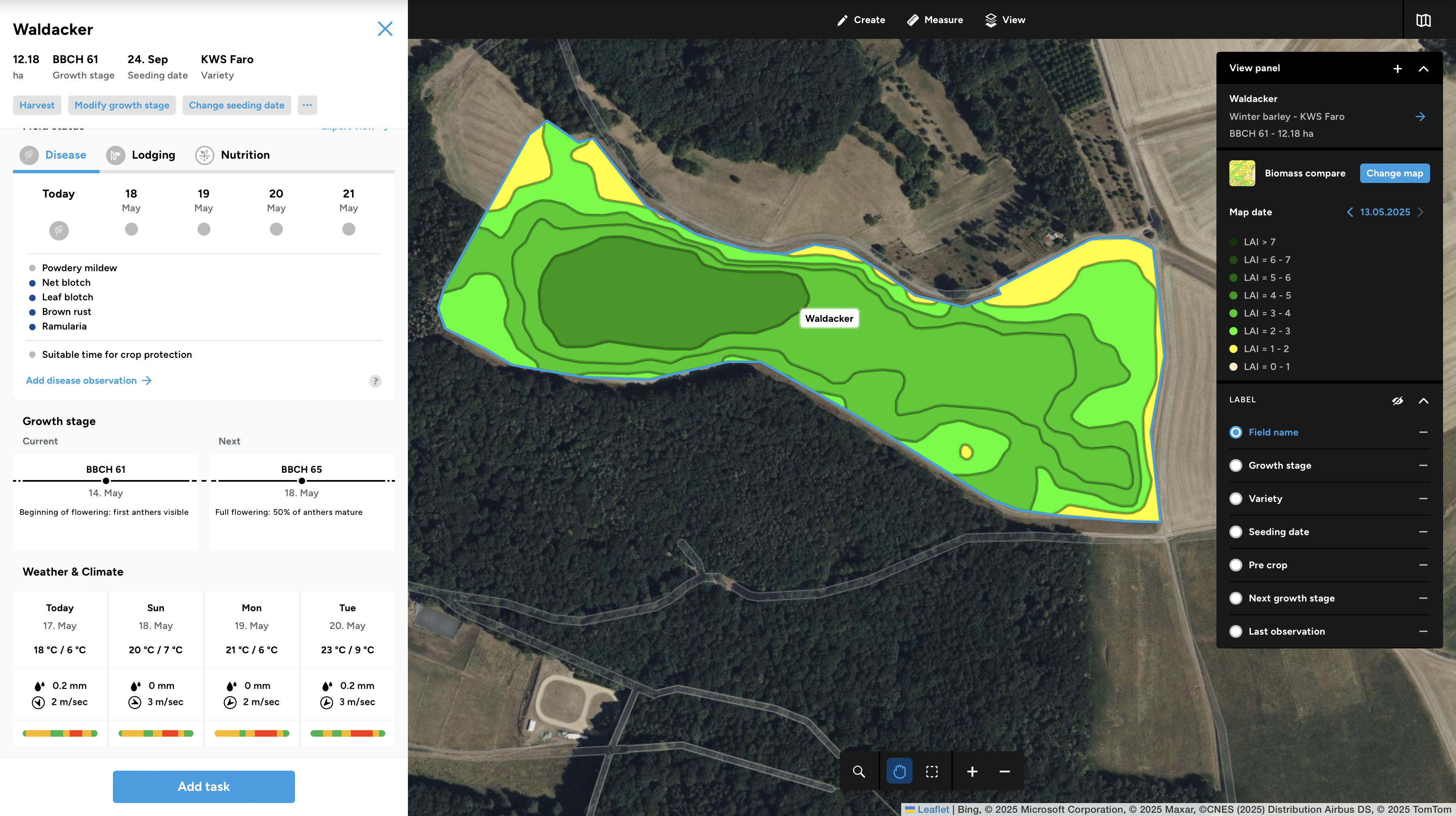Select the Next growth stage label option

[1235, 598]
